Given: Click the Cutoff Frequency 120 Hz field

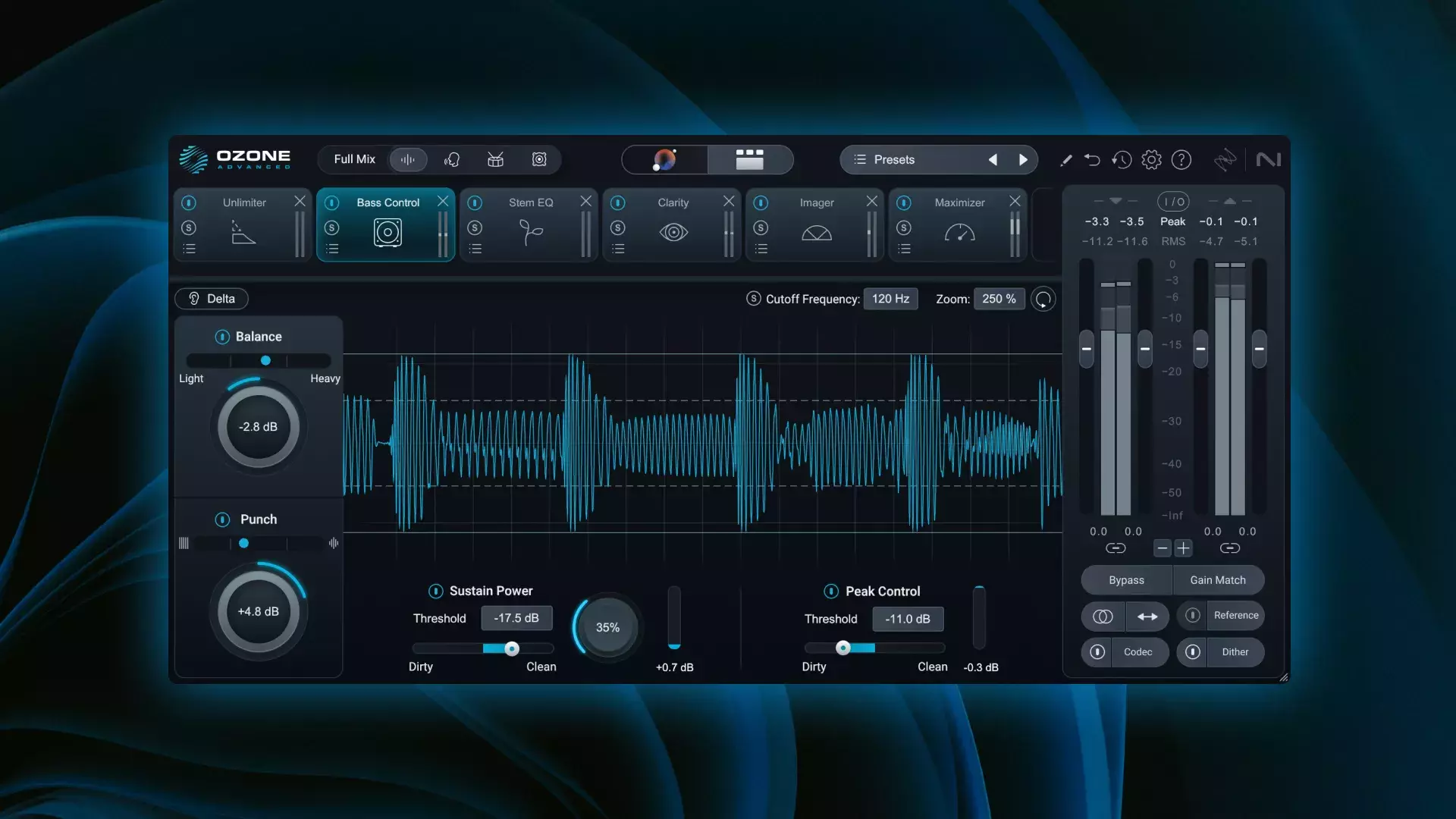Looking at the screenshot, I should pos(890,299).
